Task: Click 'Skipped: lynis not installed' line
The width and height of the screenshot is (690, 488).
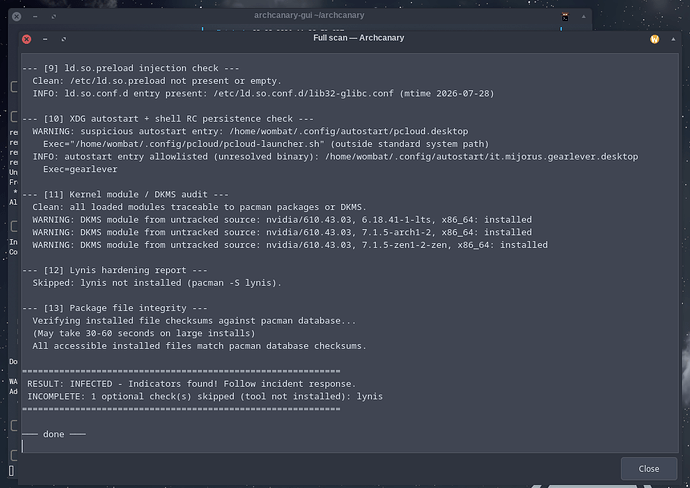Action: click(157, 283)
